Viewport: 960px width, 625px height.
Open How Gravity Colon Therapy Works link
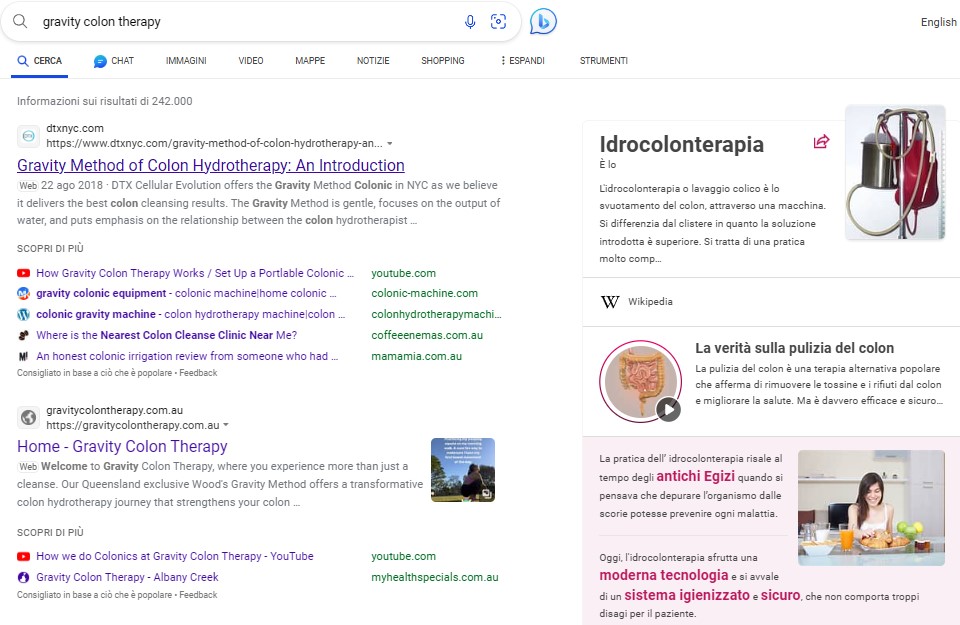(x=195, y=273)
